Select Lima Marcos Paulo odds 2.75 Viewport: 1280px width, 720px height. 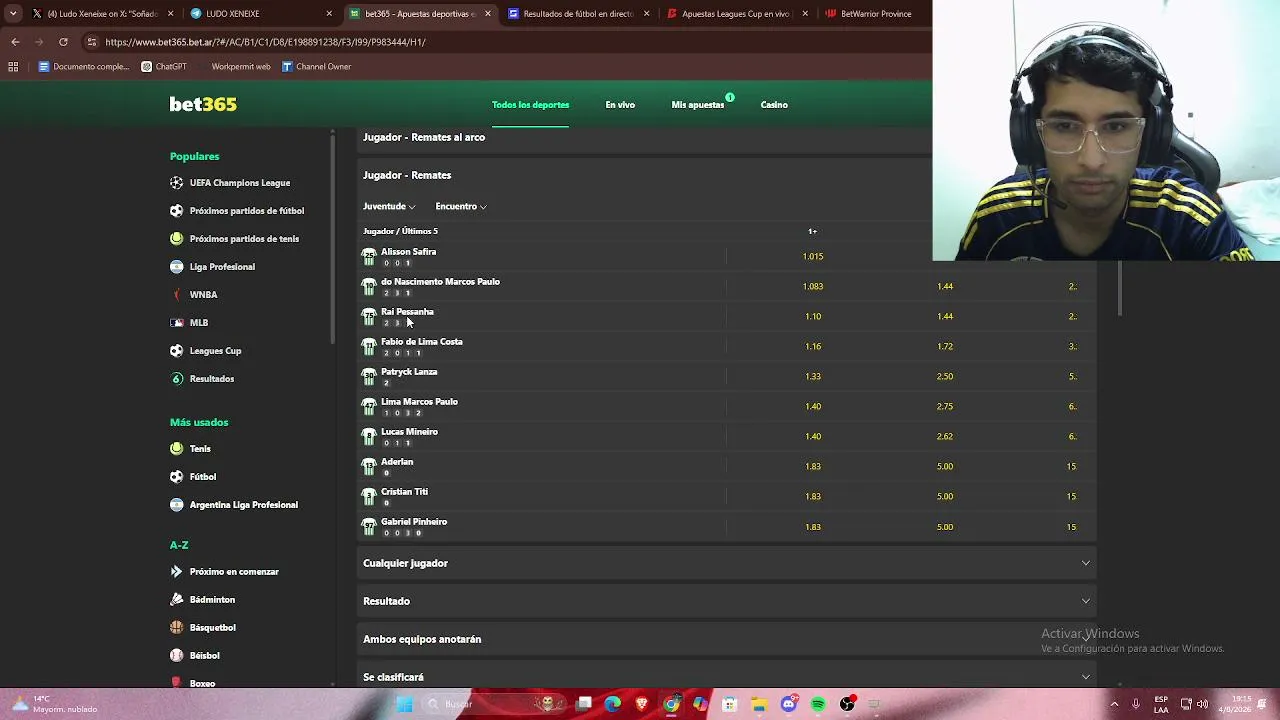click(945, 407)
